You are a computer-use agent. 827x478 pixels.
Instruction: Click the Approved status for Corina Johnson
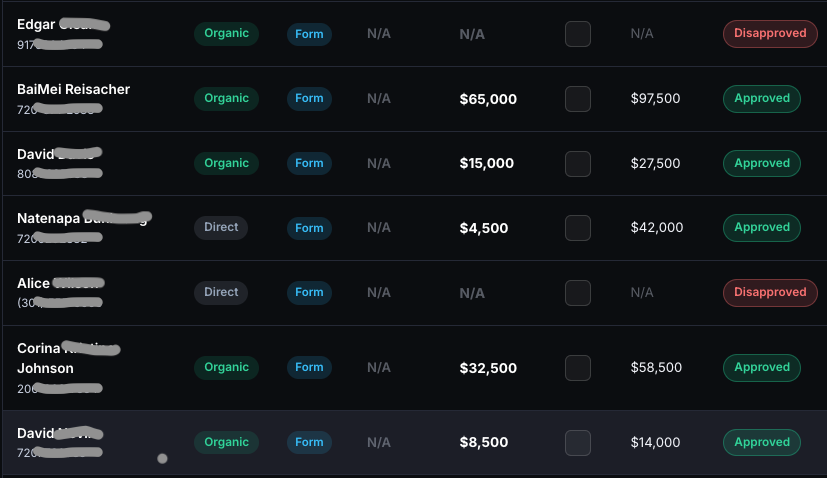click(762, 367)
